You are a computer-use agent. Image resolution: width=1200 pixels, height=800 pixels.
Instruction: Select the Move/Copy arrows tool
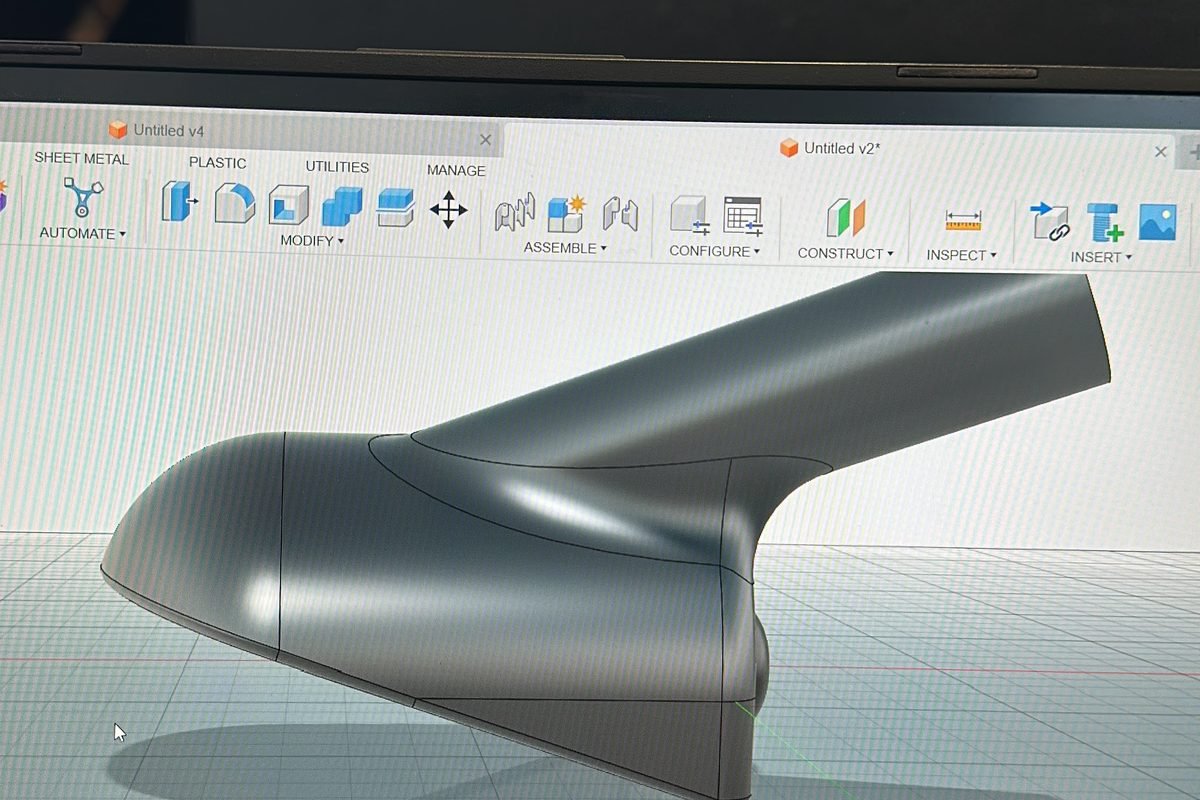(448, 210)
